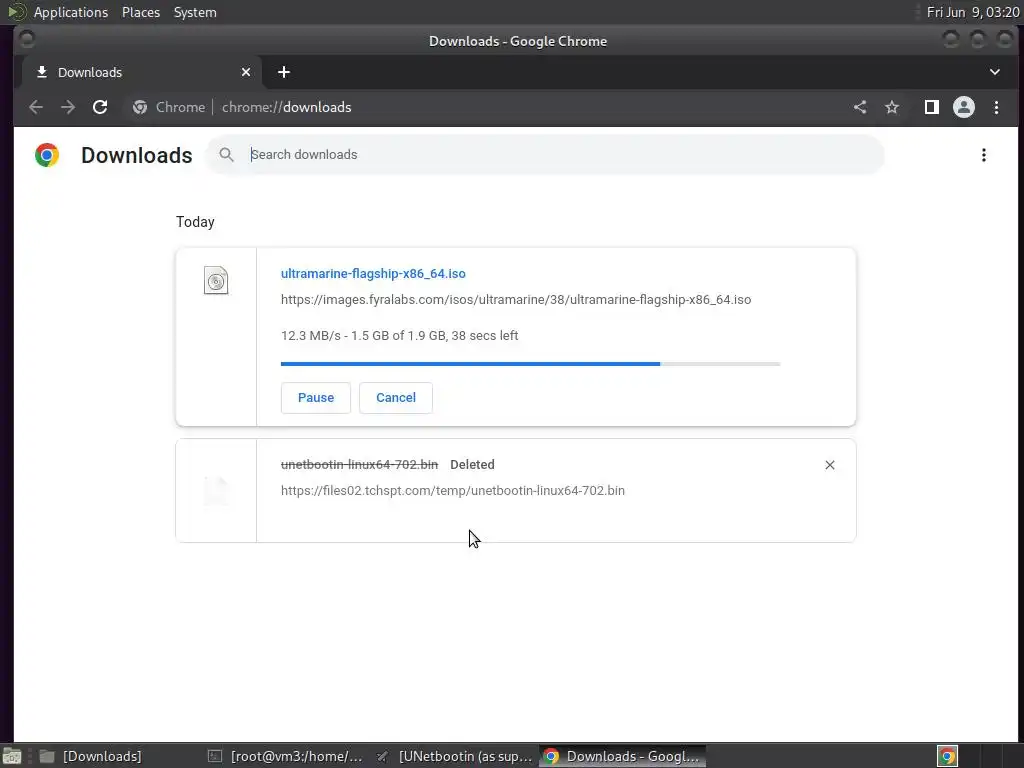Image resolution: width=1024 pixels, height=768 pixels.
Task: Open the ultramarine-flagship-x86_64.iso file link
Action: point(373,274)
